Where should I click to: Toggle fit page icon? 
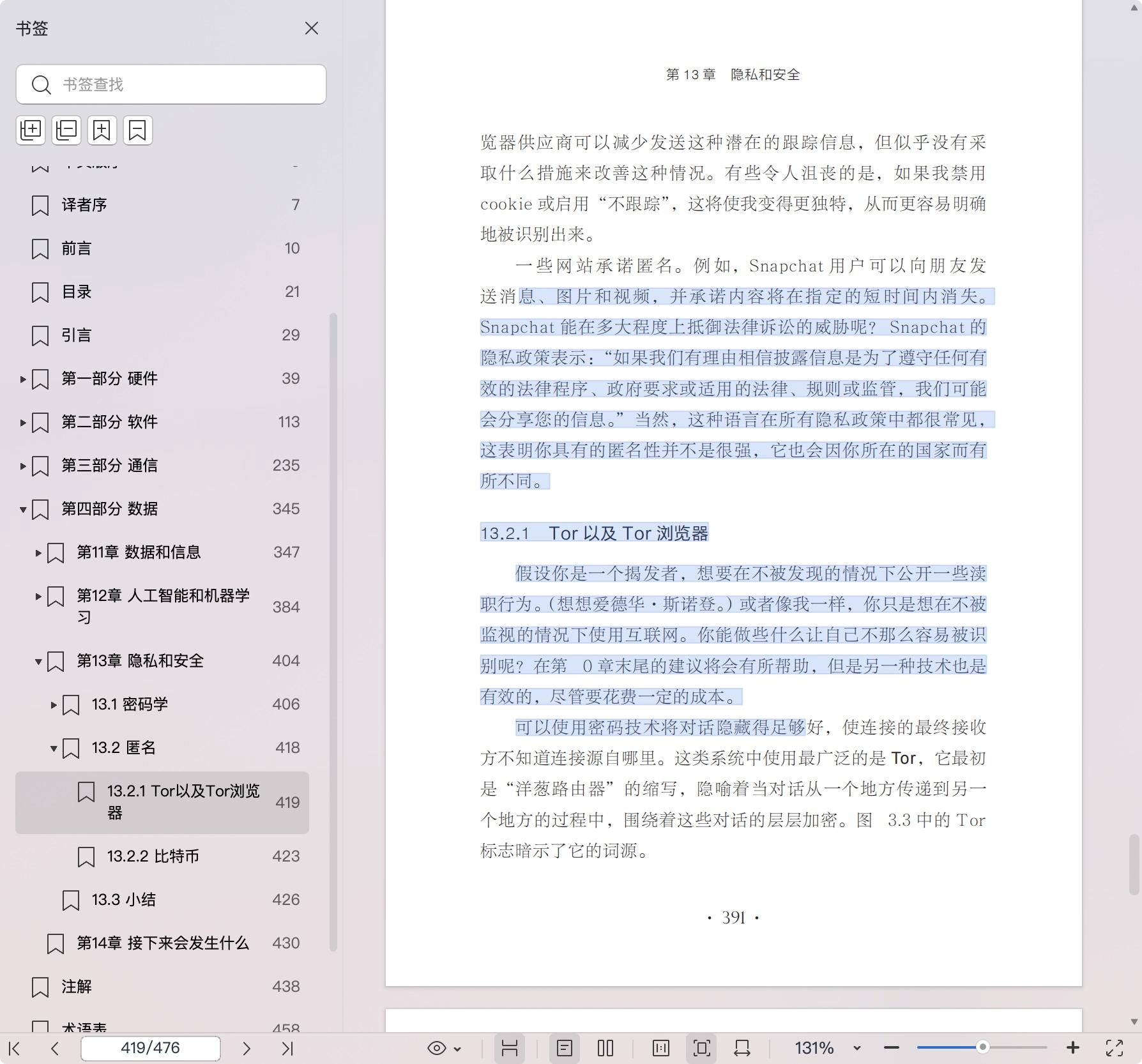(x=701, y=1048)
